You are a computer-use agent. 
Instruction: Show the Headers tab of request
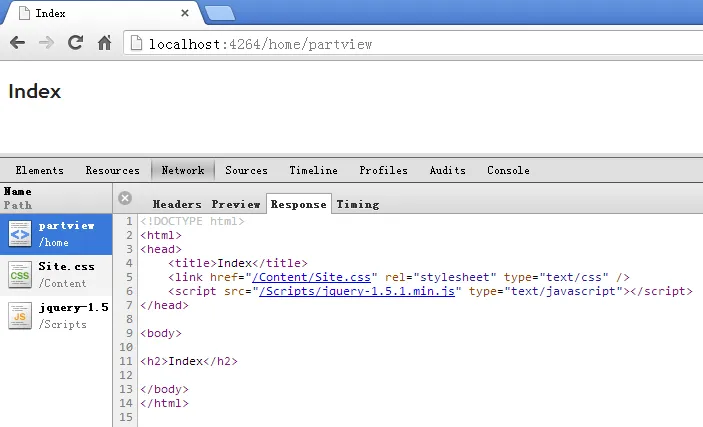coord(177,205)
